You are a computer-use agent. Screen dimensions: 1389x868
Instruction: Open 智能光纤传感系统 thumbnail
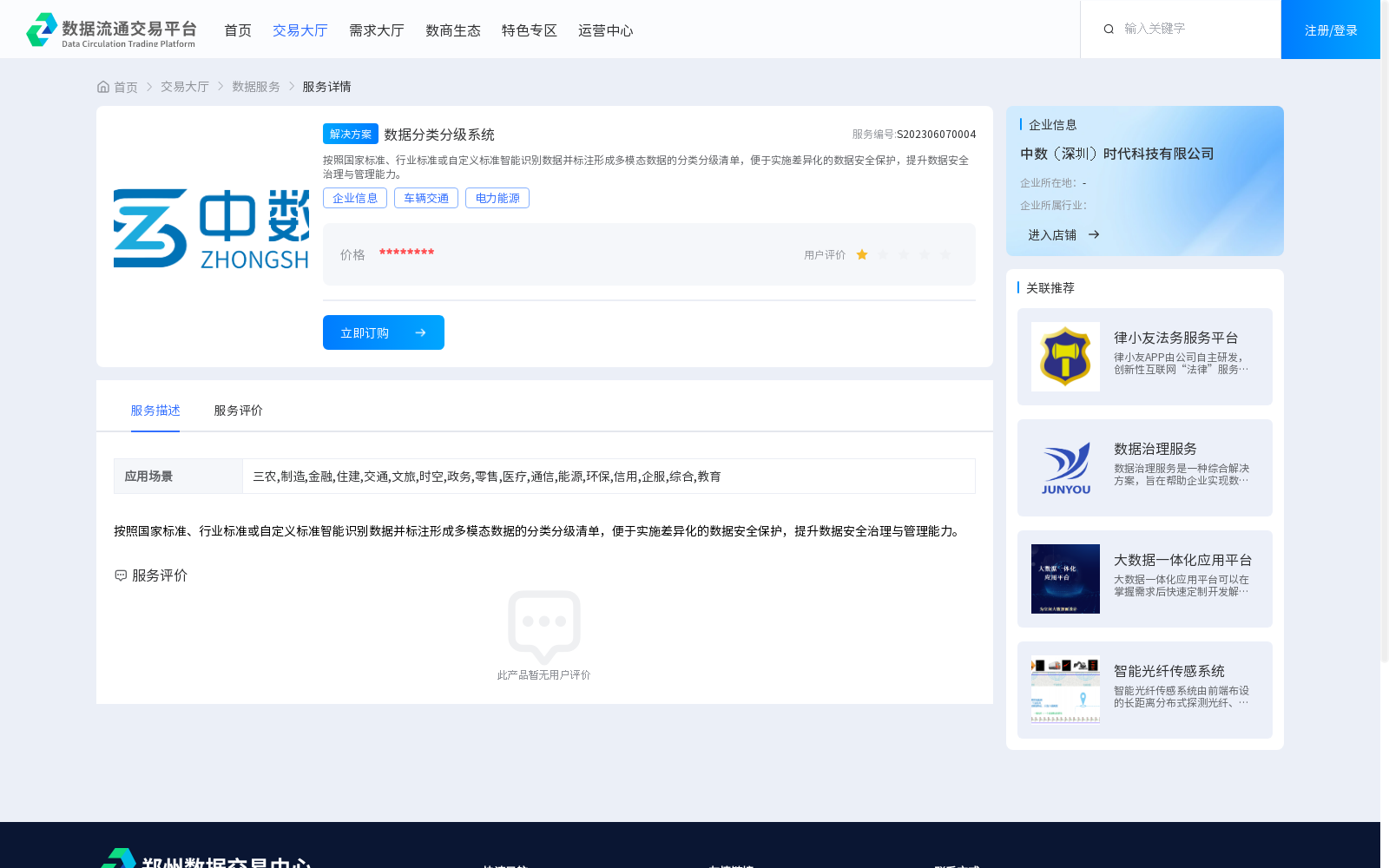pyautogui.click(x=1065, y=690)
